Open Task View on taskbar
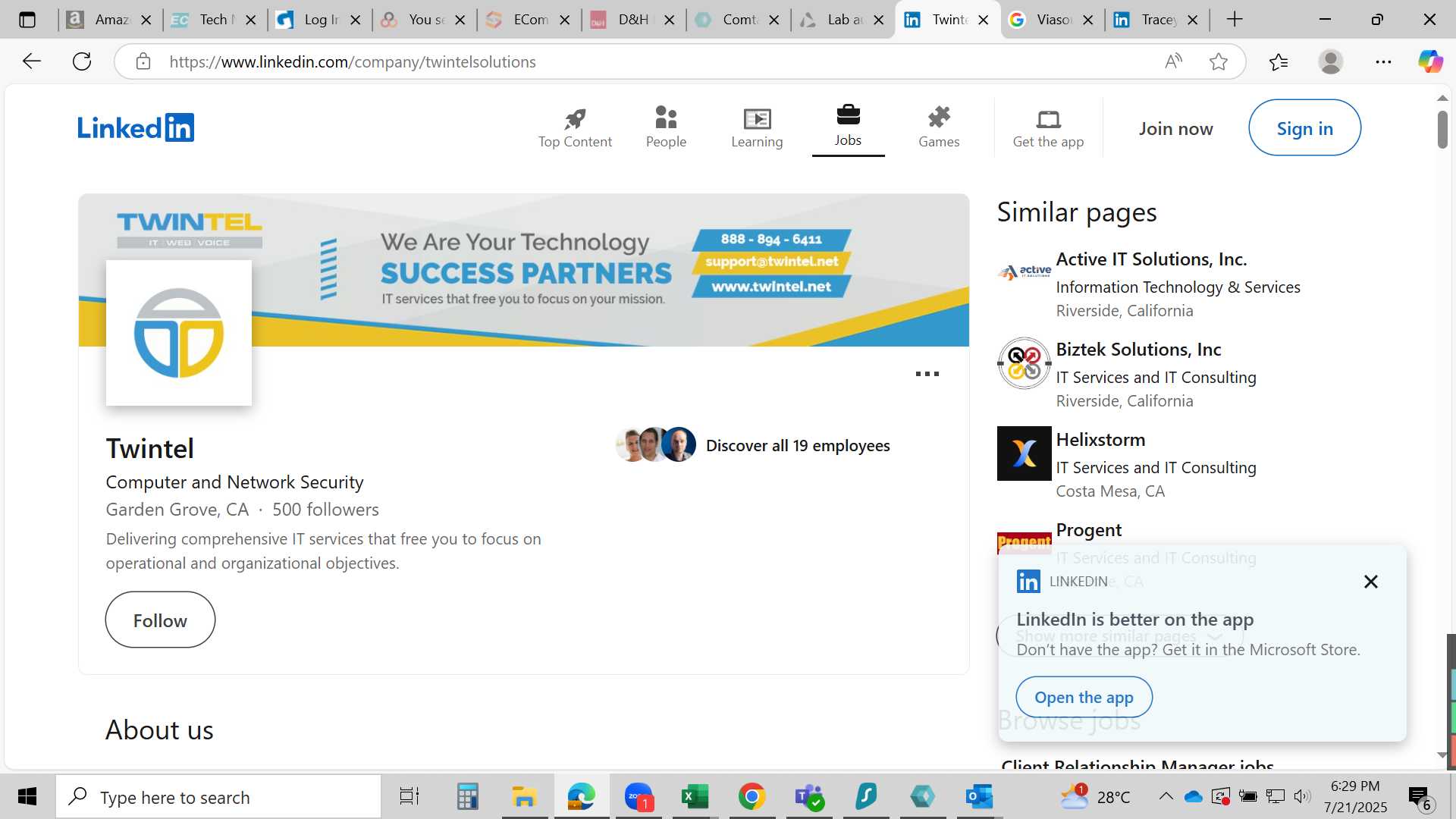The height and width of the screenshot is (819, 1456). (409, 797)
